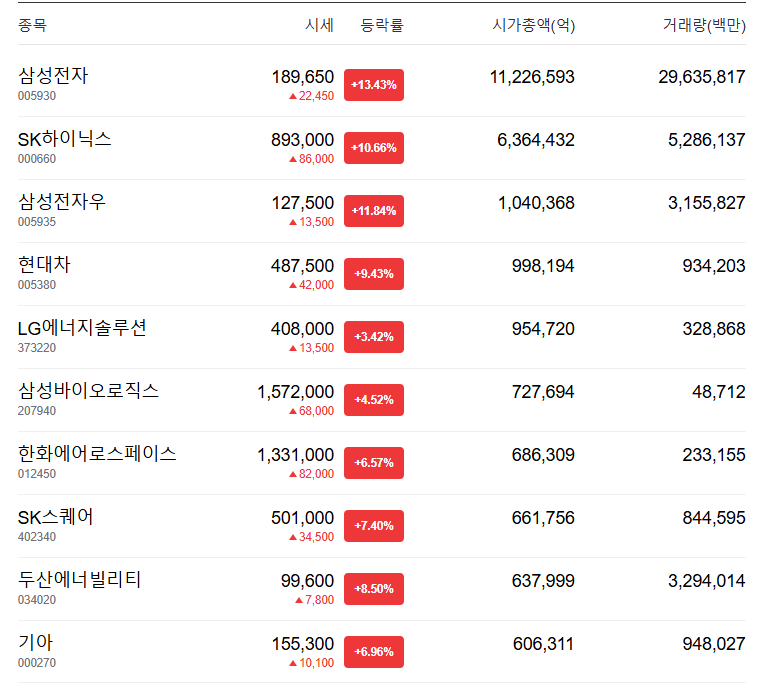Open the 현대차 stock page

click(44, 265)
